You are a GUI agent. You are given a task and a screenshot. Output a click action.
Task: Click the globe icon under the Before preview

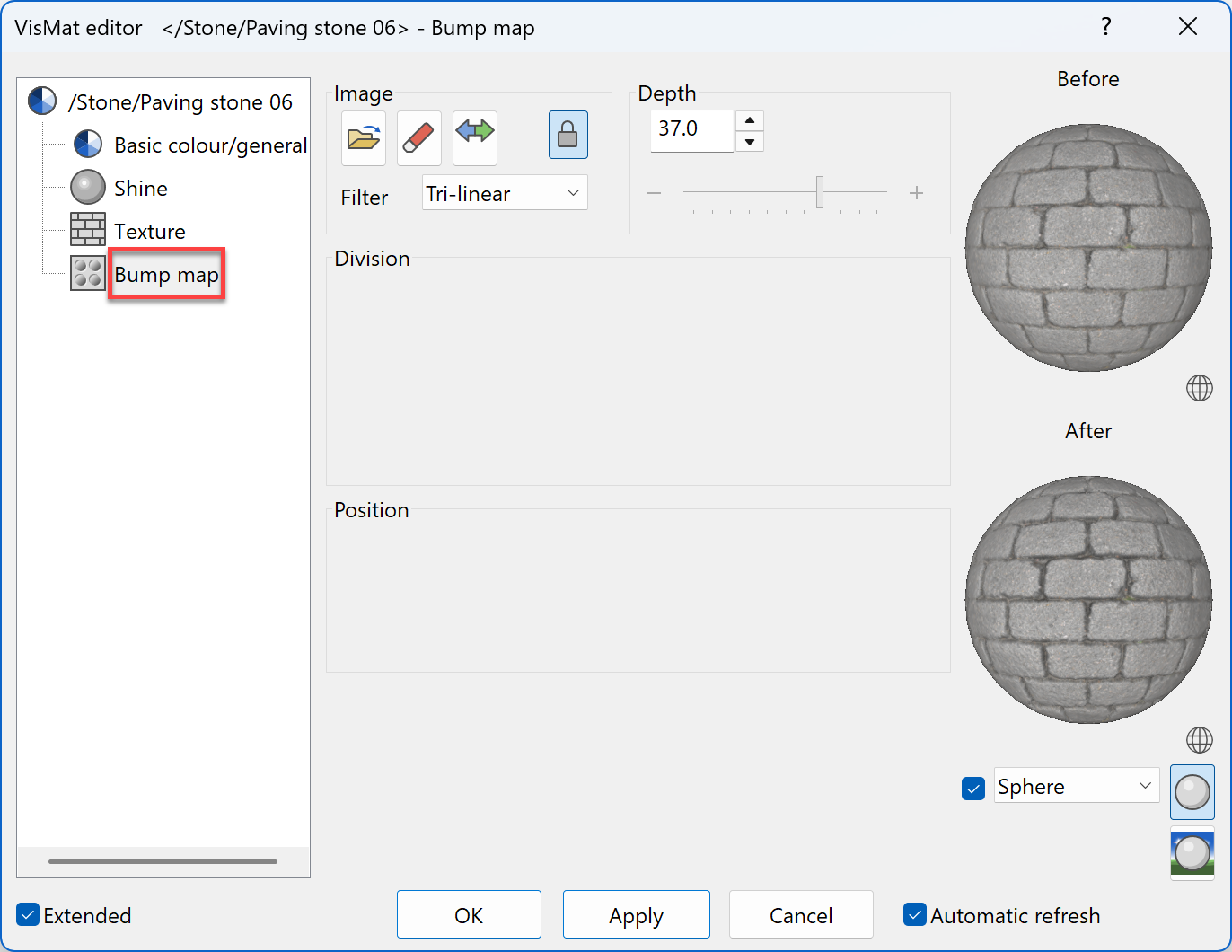pyautogui.click(x=1199, y=388)
